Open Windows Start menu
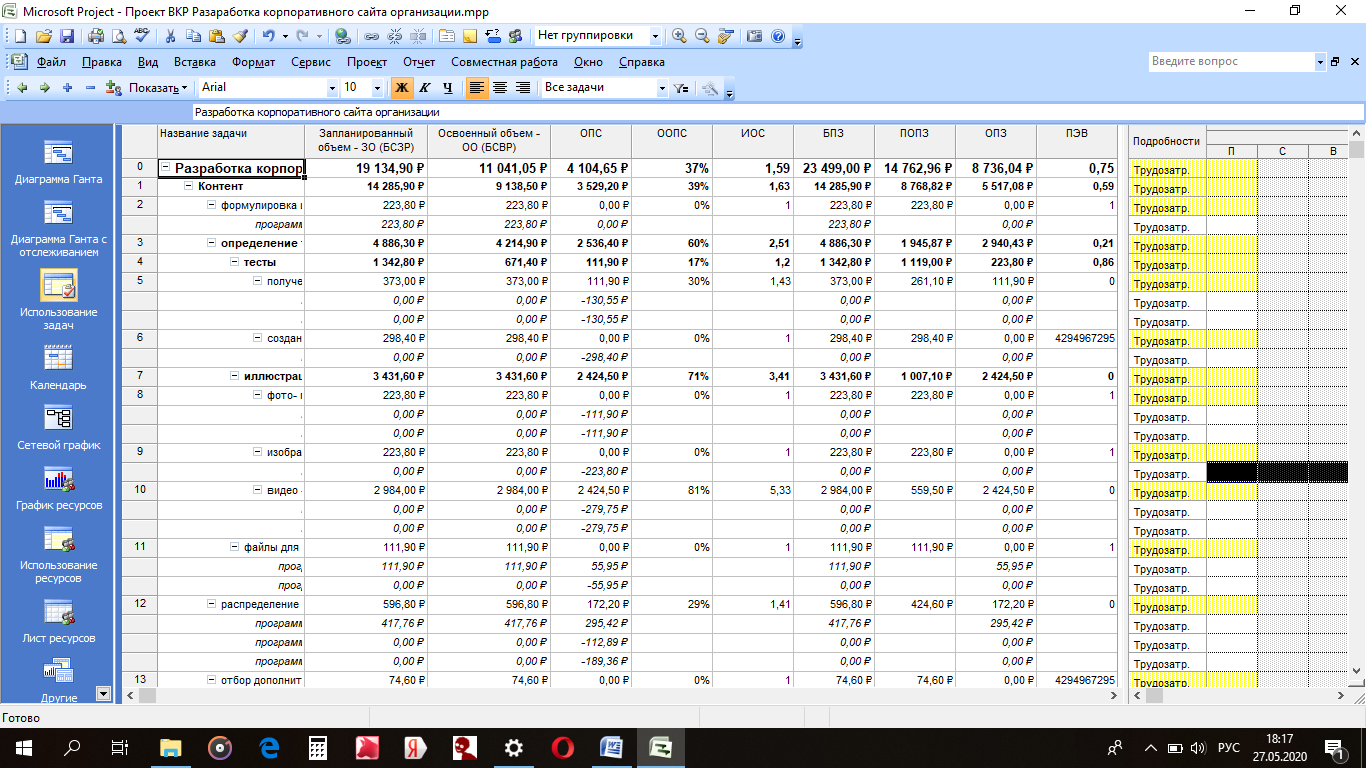 pyautogui.click(x=24, y=747)
